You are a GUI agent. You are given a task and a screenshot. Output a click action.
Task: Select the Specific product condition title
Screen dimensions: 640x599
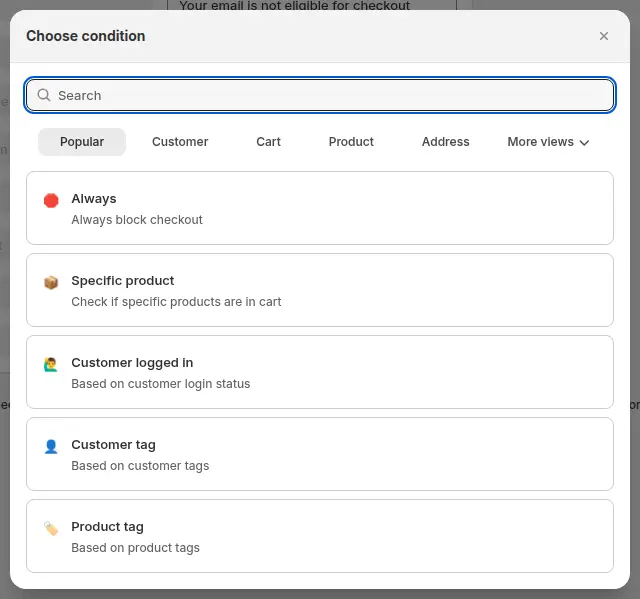[123, 281]
